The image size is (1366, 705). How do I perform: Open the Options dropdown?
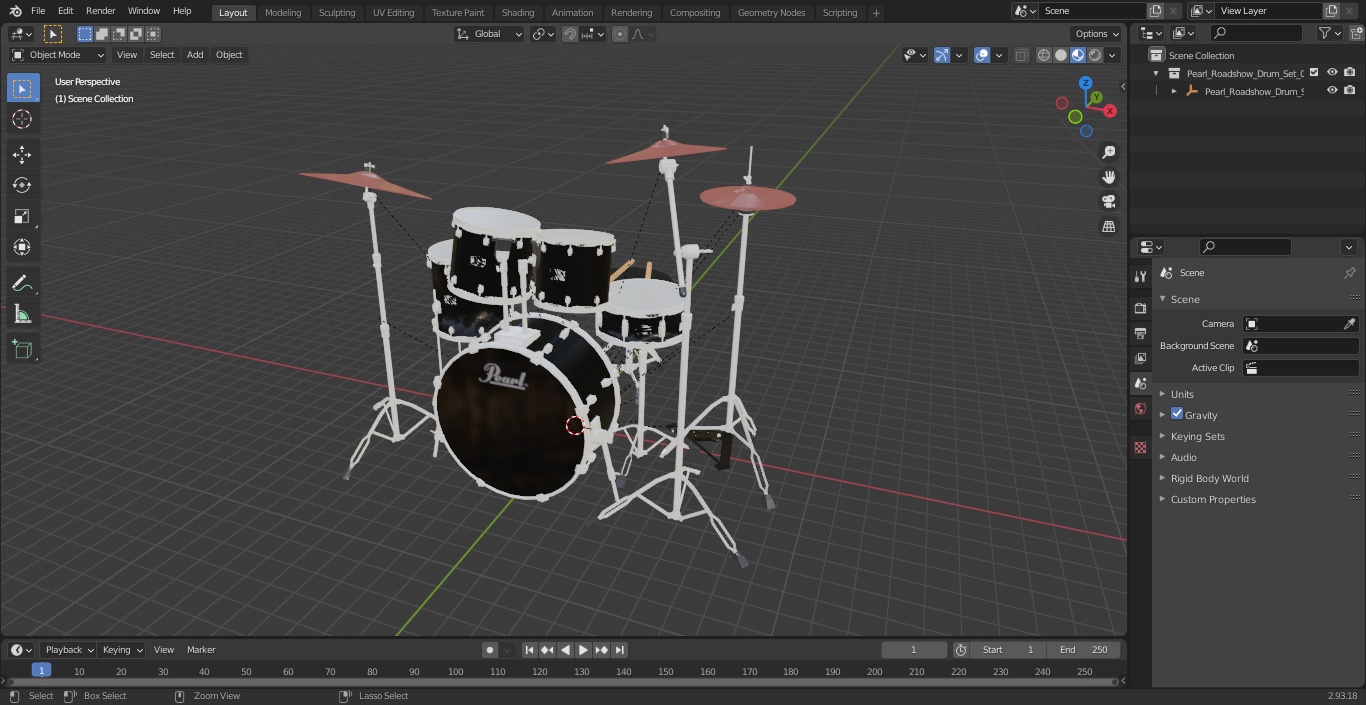(1098, 34)
